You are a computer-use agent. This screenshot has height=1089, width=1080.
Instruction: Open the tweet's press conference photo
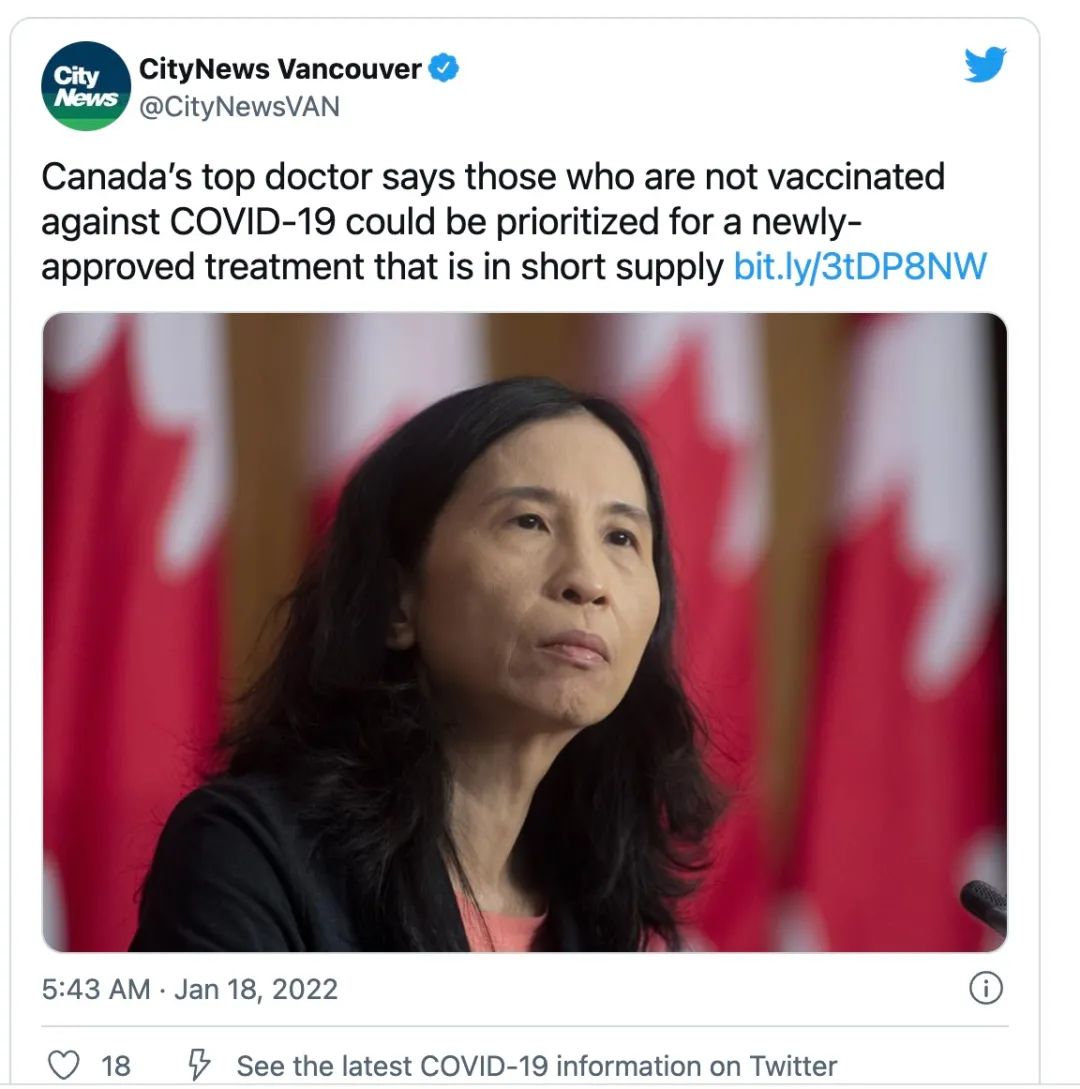pos(524,632)
